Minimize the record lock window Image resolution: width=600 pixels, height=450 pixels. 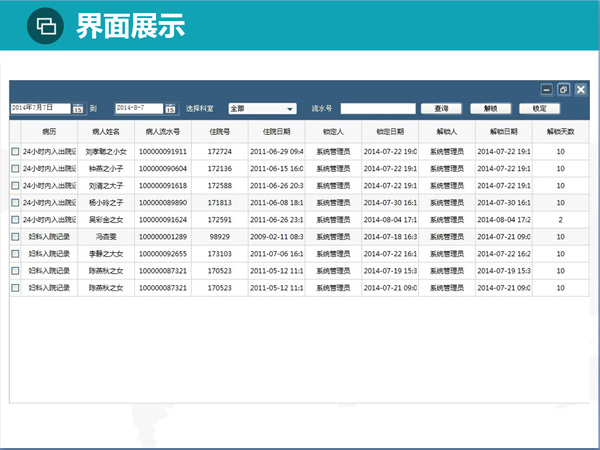tap(546, 90)
